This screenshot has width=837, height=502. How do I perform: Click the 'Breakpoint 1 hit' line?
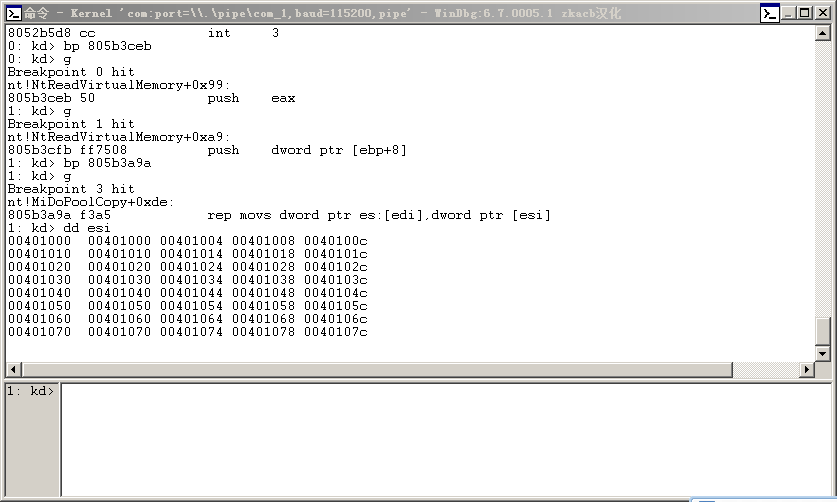pos(71,124)
